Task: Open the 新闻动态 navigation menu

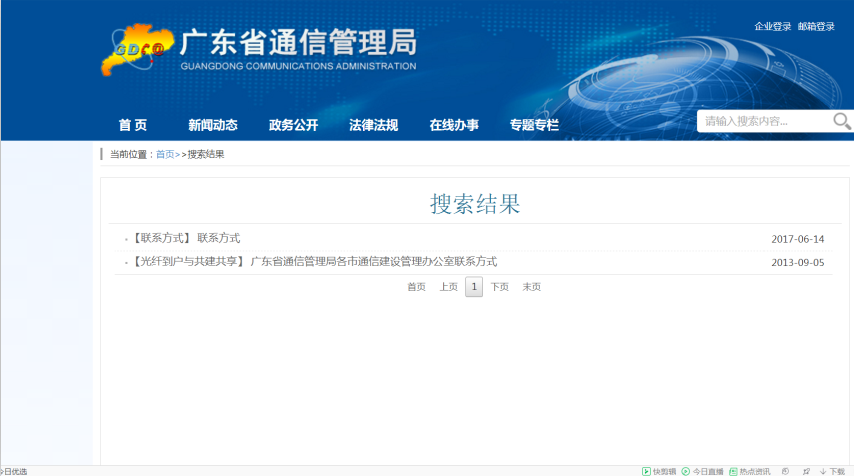Action: pos(213,125)
